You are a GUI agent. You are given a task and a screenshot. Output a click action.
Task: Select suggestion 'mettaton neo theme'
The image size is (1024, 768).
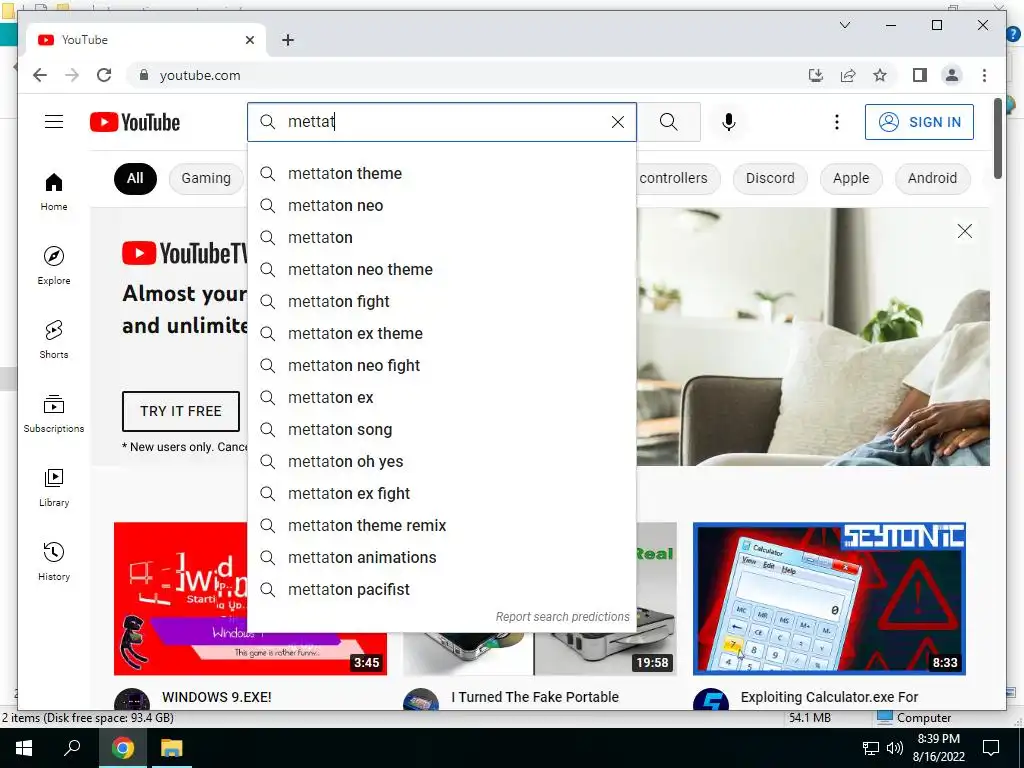click(x=442, y=270)
